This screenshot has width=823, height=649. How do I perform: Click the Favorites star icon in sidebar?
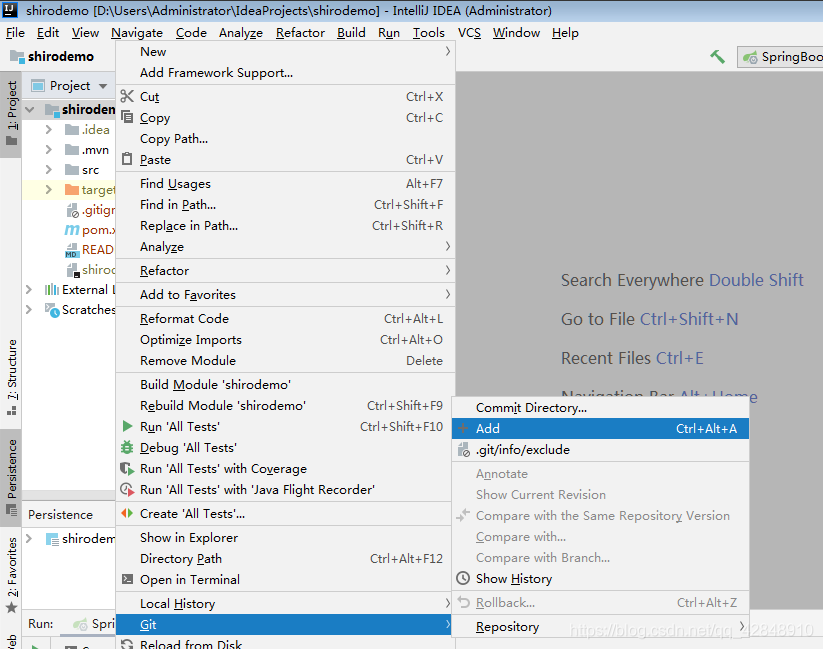(11, 608)
